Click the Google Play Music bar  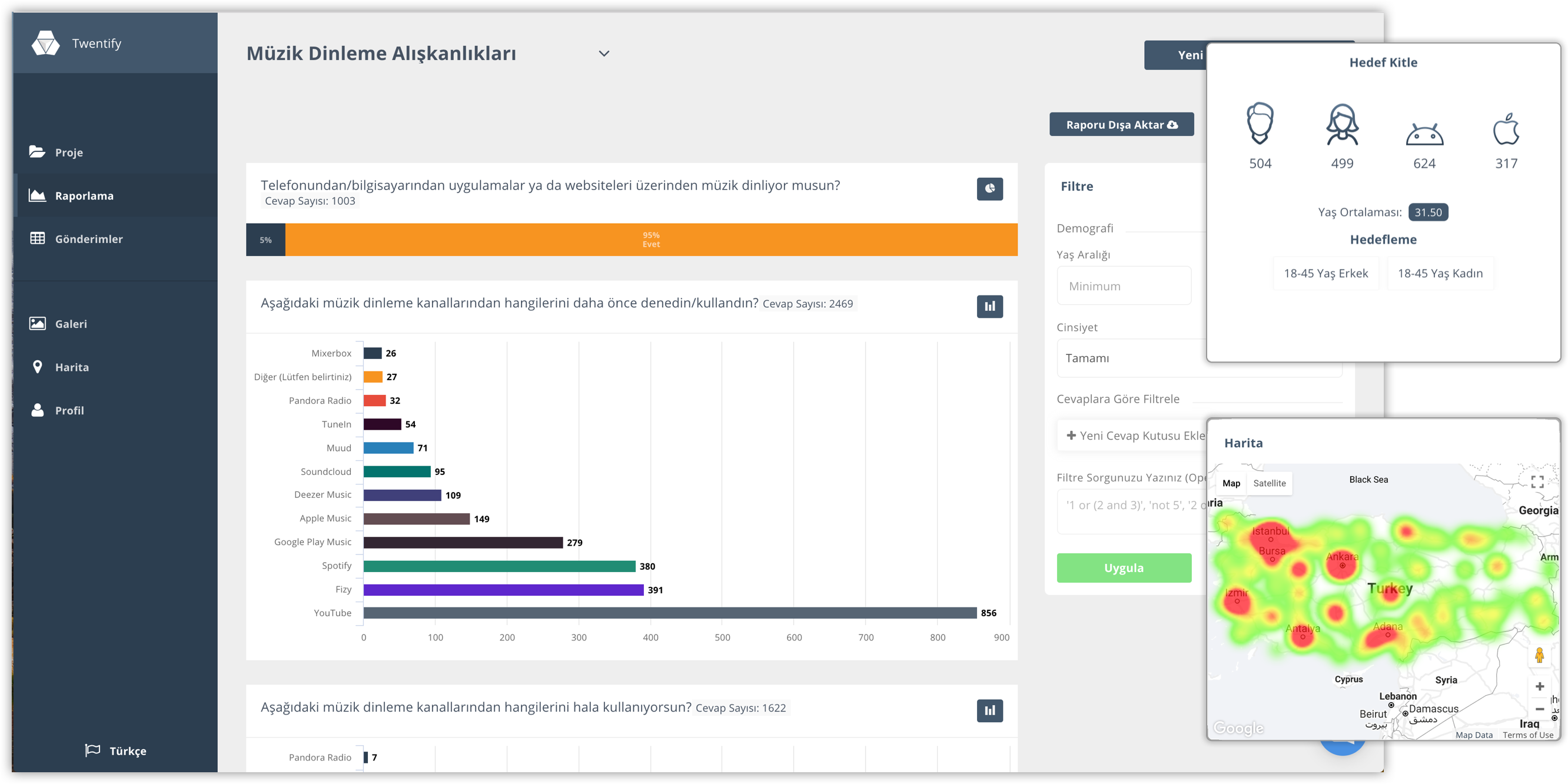(463, 542)
